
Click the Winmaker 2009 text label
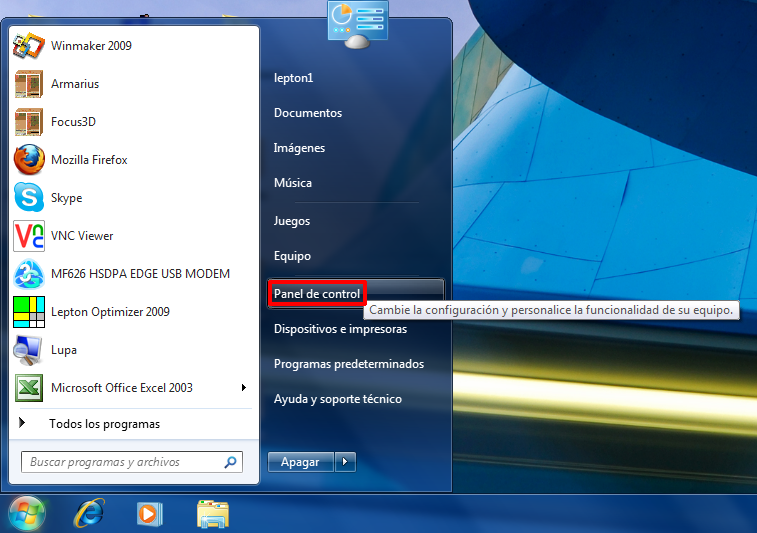[91, 46]
